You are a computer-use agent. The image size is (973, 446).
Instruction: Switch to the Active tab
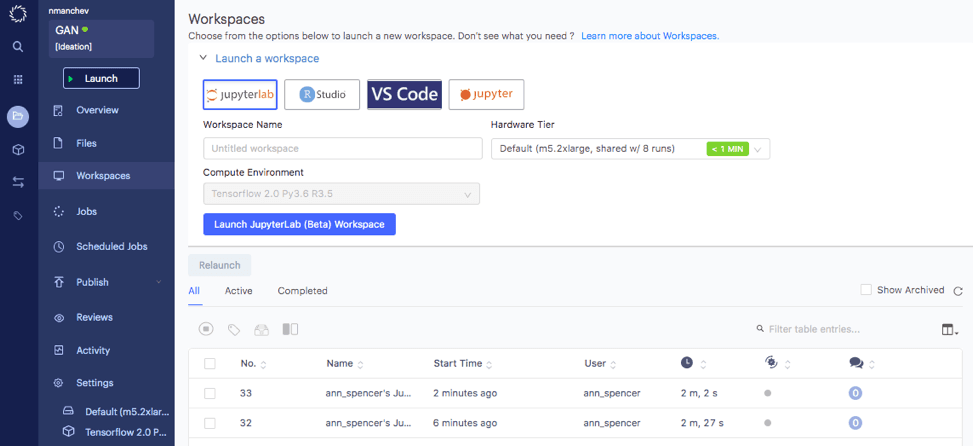pos(238,291)
